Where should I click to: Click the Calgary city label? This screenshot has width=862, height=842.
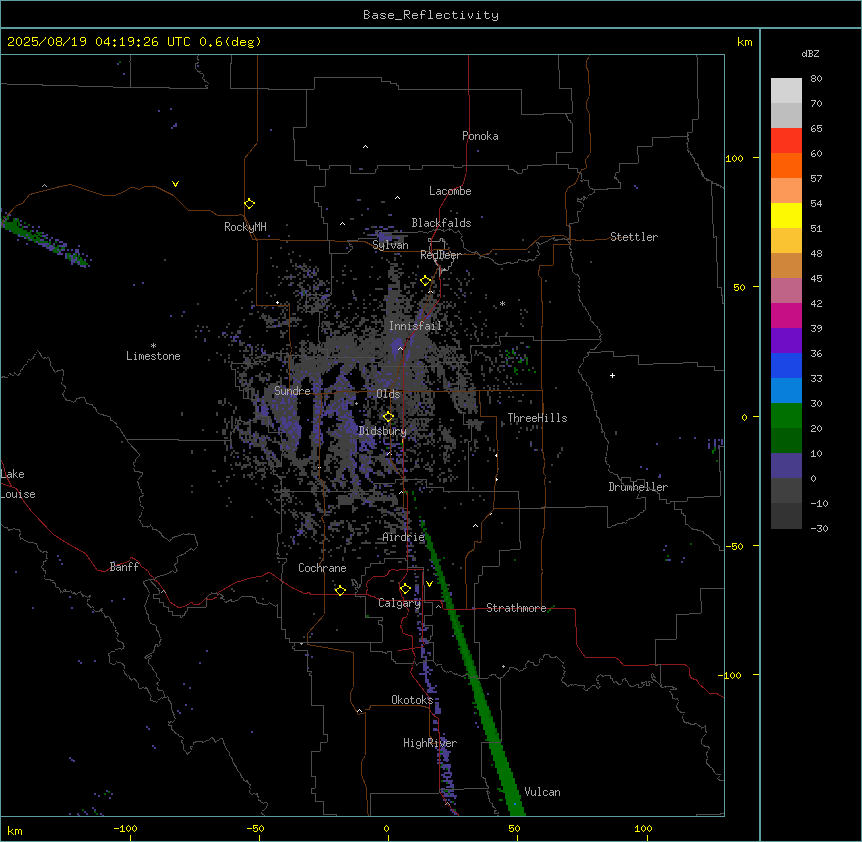tap(399, 603)
